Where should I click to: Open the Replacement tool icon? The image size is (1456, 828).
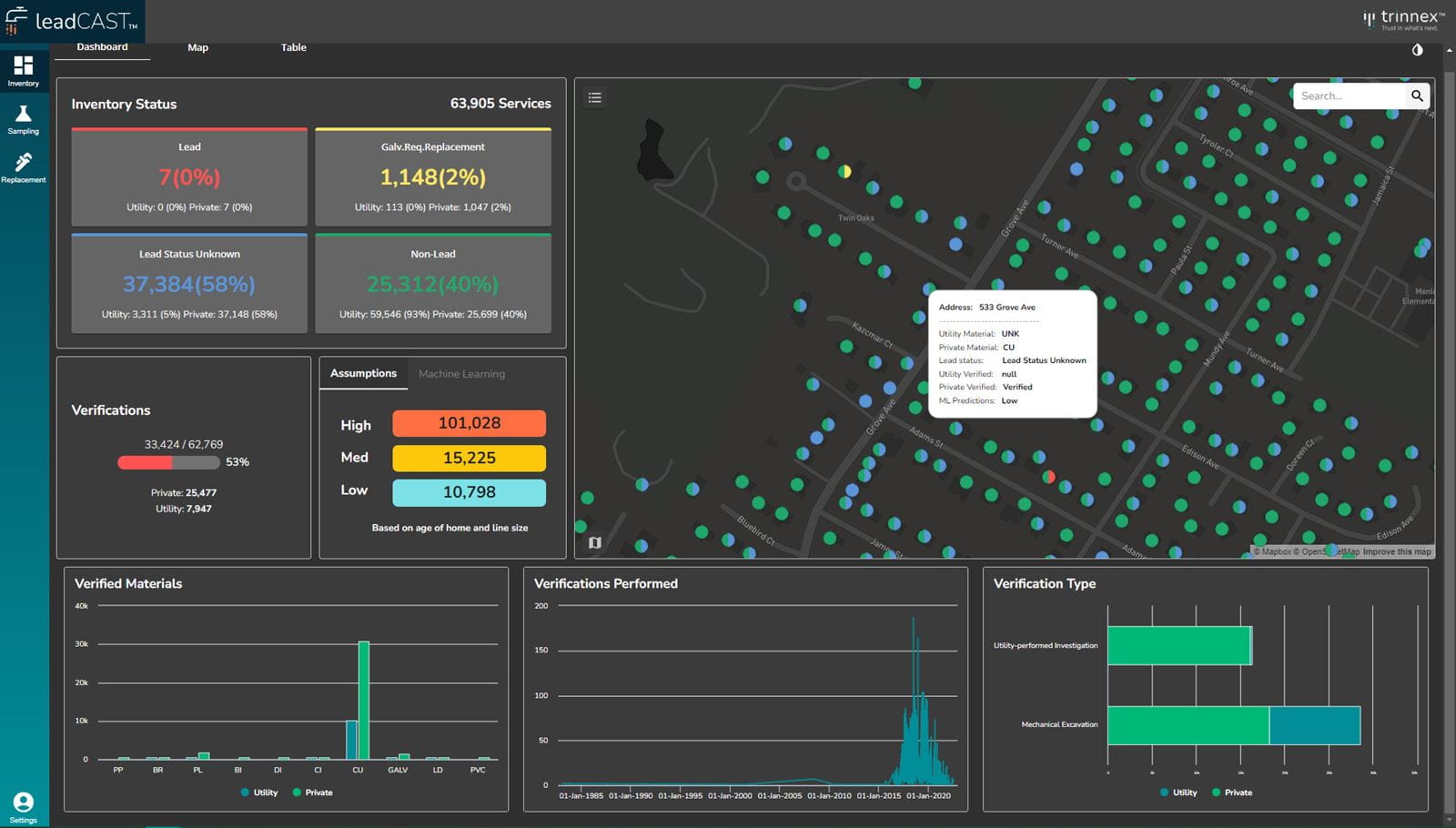pyautogui.click(x=24, y=162)
